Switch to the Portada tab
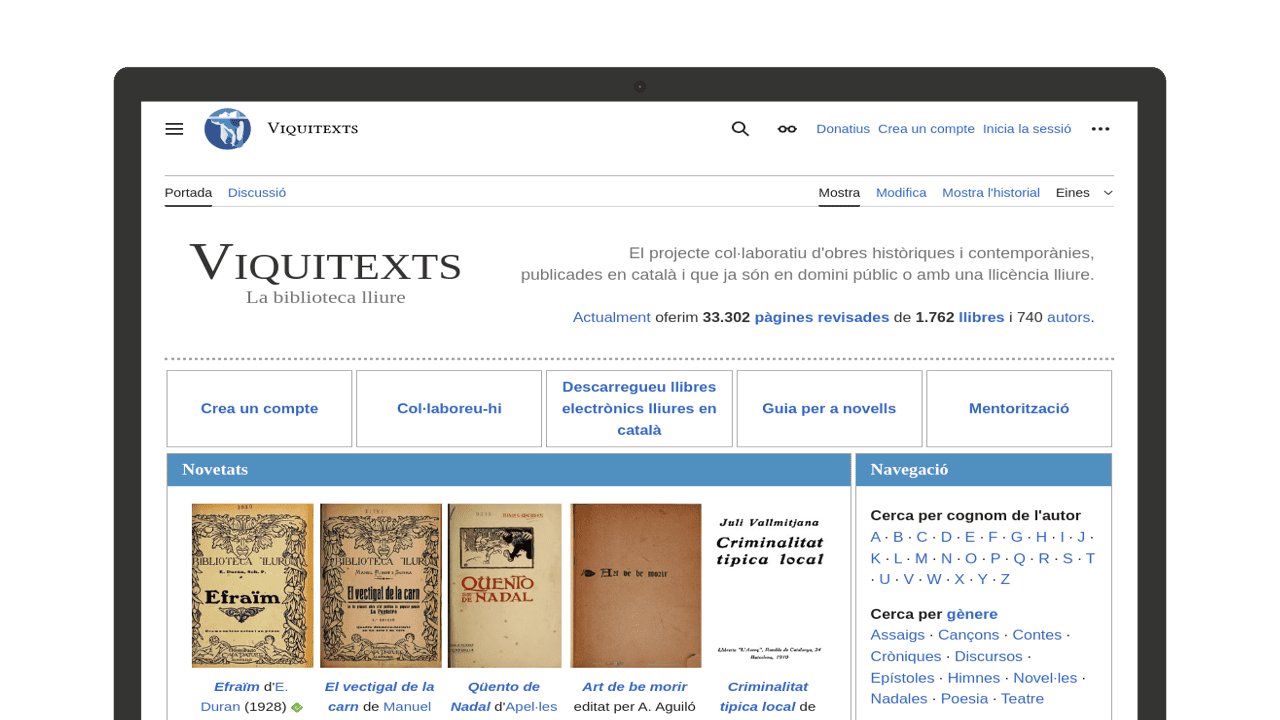The height and width of the screenshot is (720, 1280). click(x=188, y=192)
